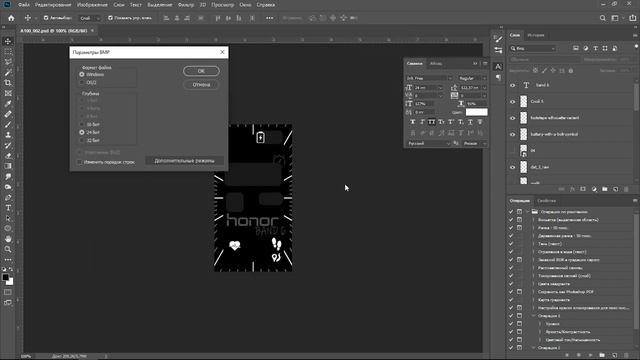This screenshot has height=360, width=640.
Task: Toggle Show Transform Controls checkbox
Action: [110, 18]
